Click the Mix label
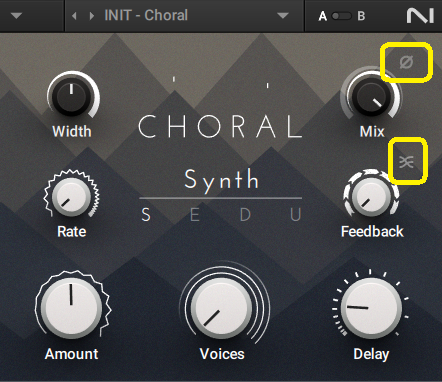442x382 pixels. 372,131
